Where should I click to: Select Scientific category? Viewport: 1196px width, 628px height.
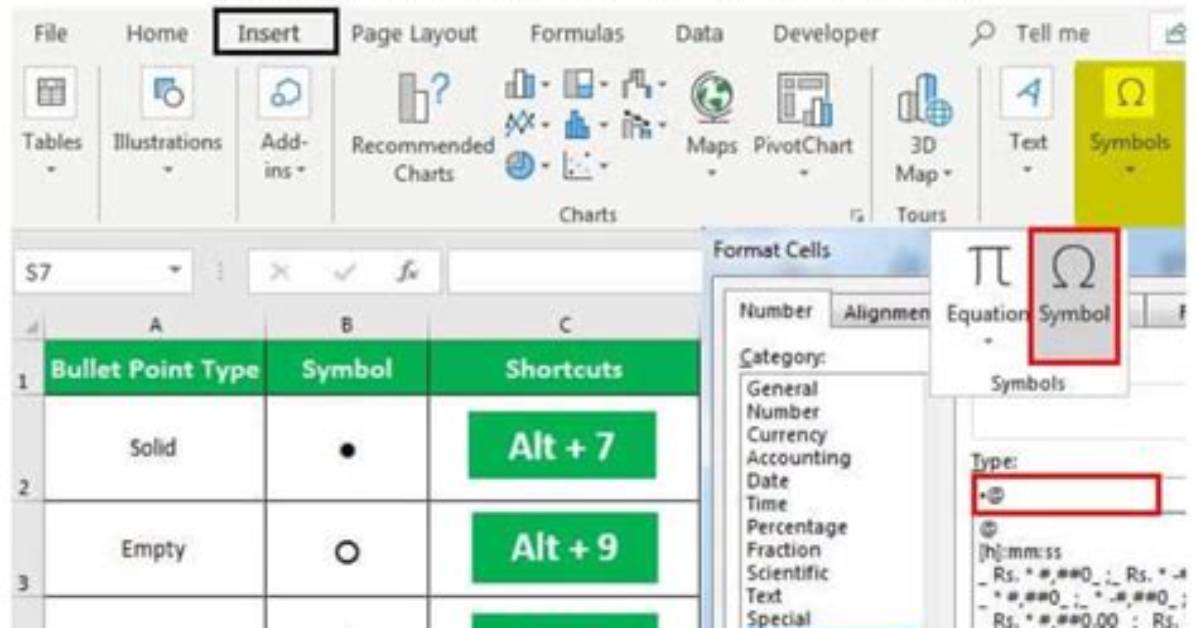(x=788, y=572)
